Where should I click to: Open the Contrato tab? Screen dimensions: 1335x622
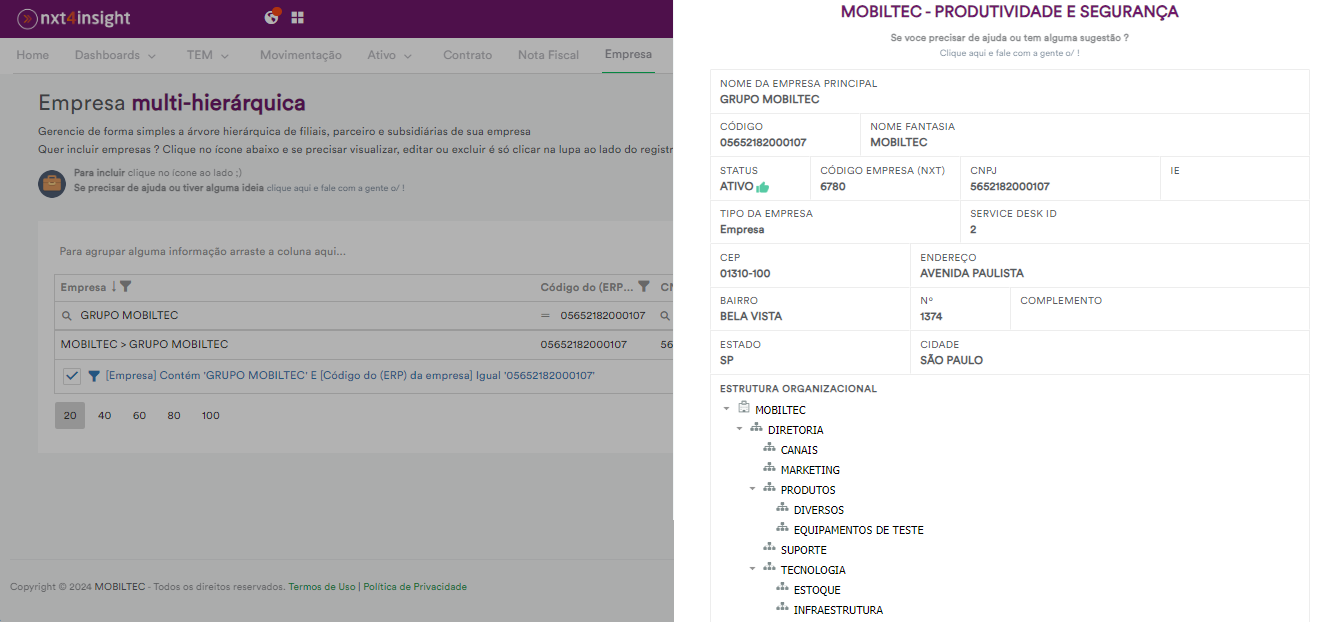468,55
